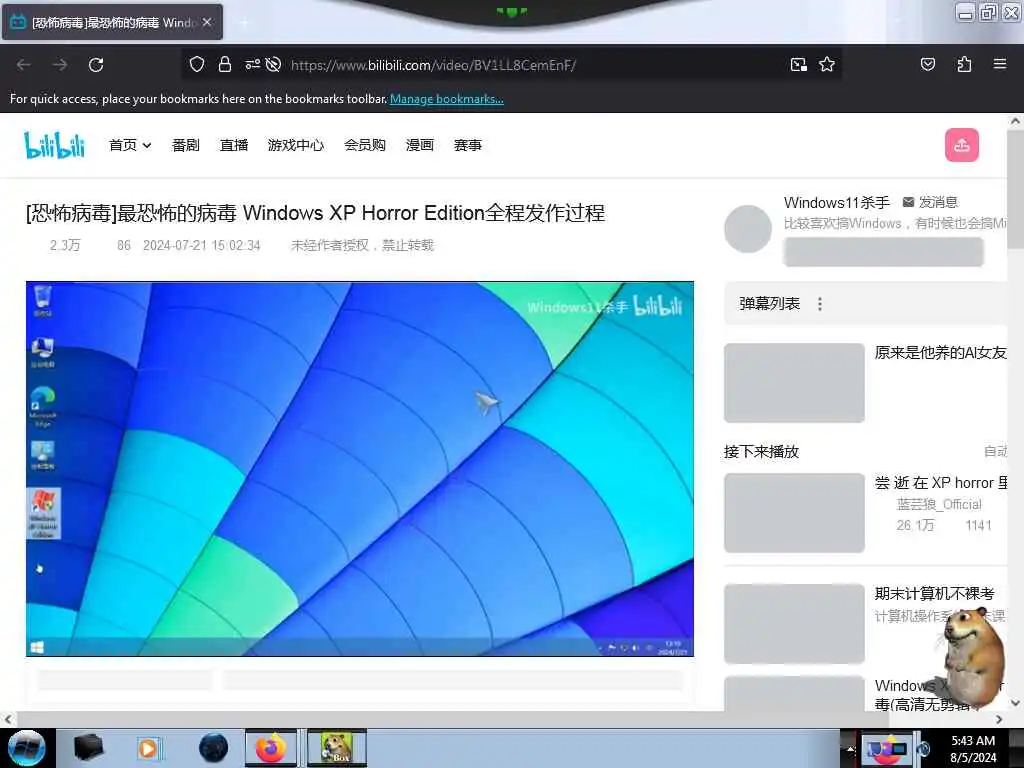Click the 发消息 message button
The width and height of the screenshot is (1024, 768).
point(931,202)
